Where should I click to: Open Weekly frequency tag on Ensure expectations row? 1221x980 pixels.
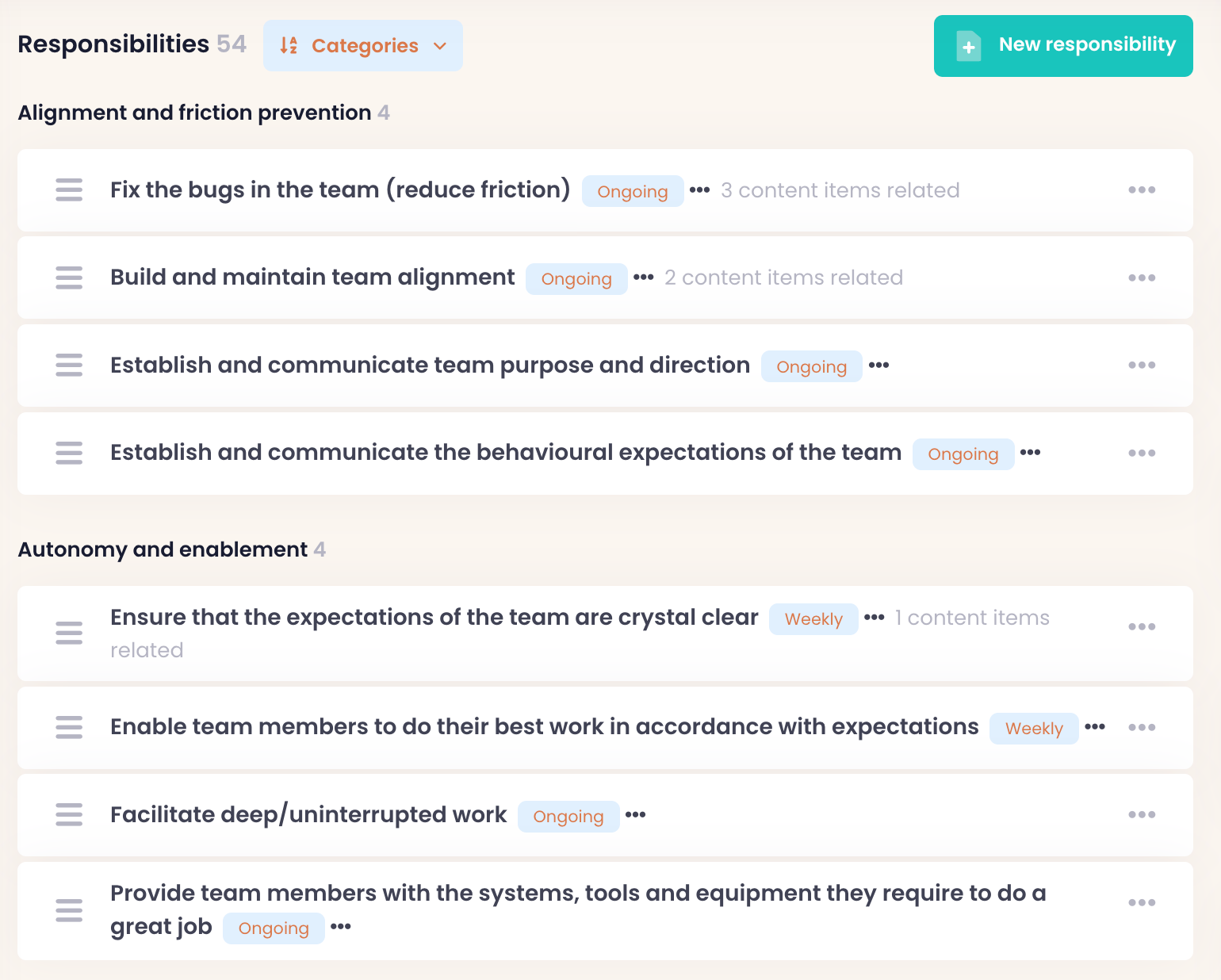813,619
